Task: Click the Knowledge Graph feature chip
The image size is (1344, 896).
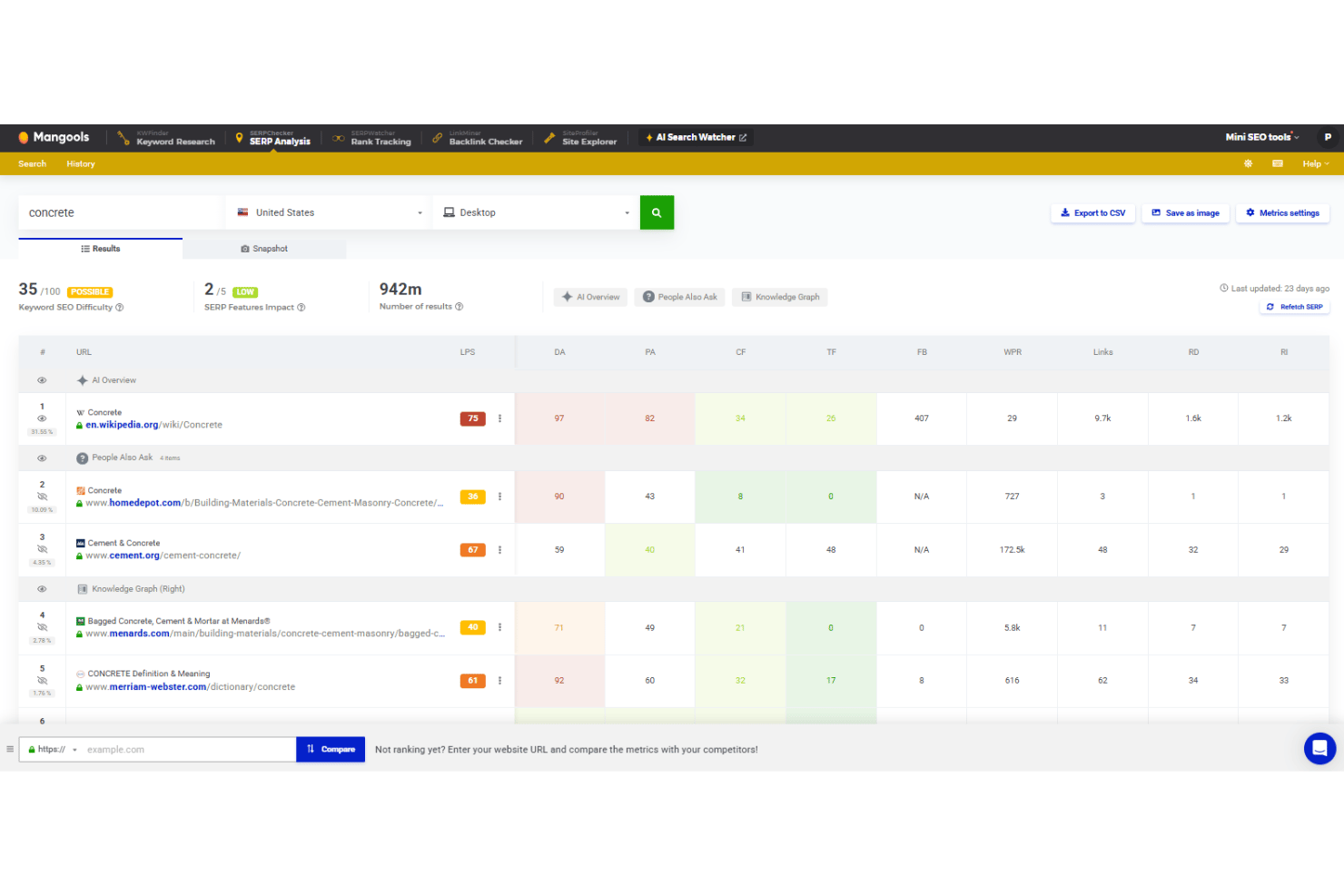Action: pos(780,297)
